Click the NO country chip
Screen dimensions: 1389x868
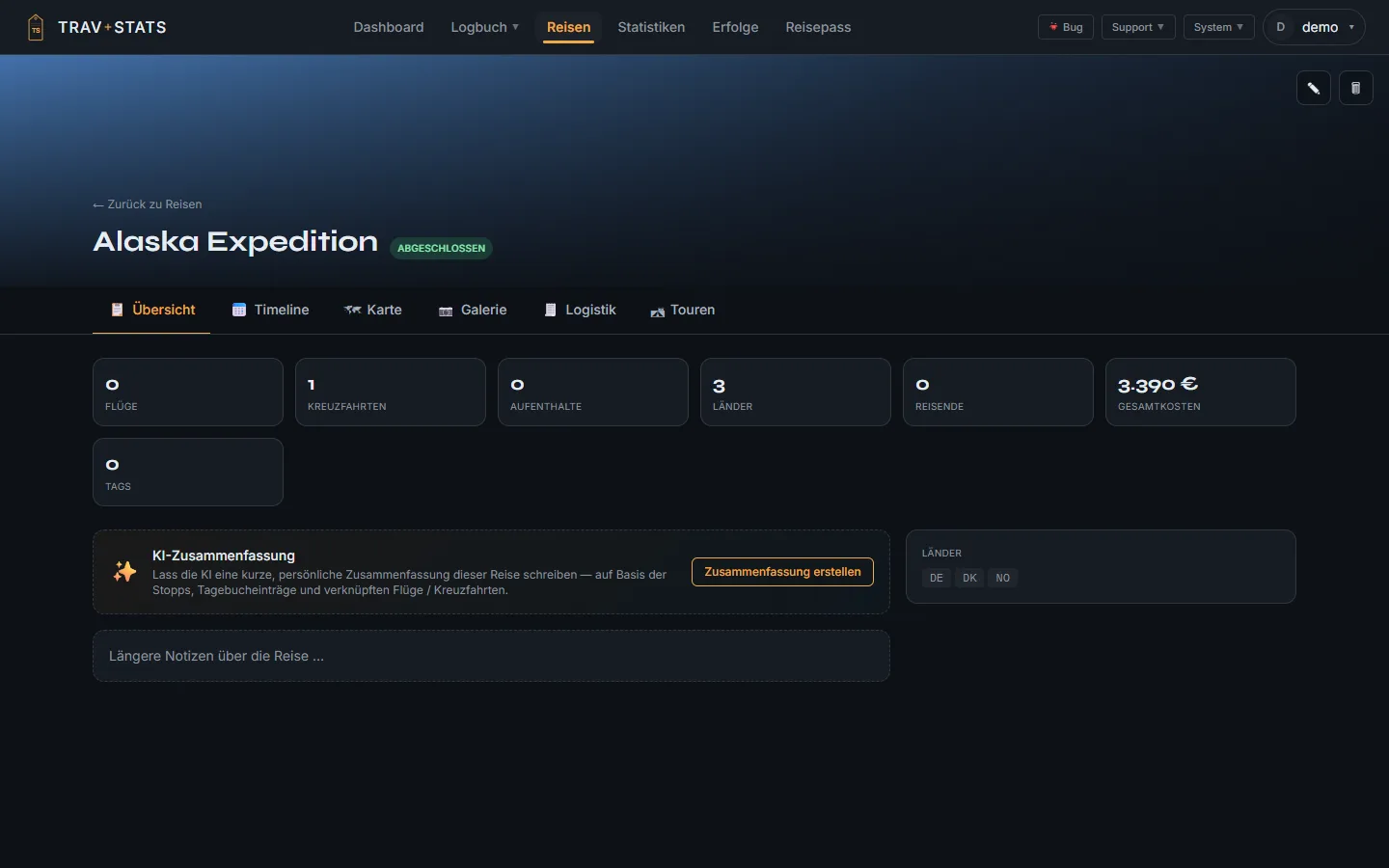point(1003,578)
